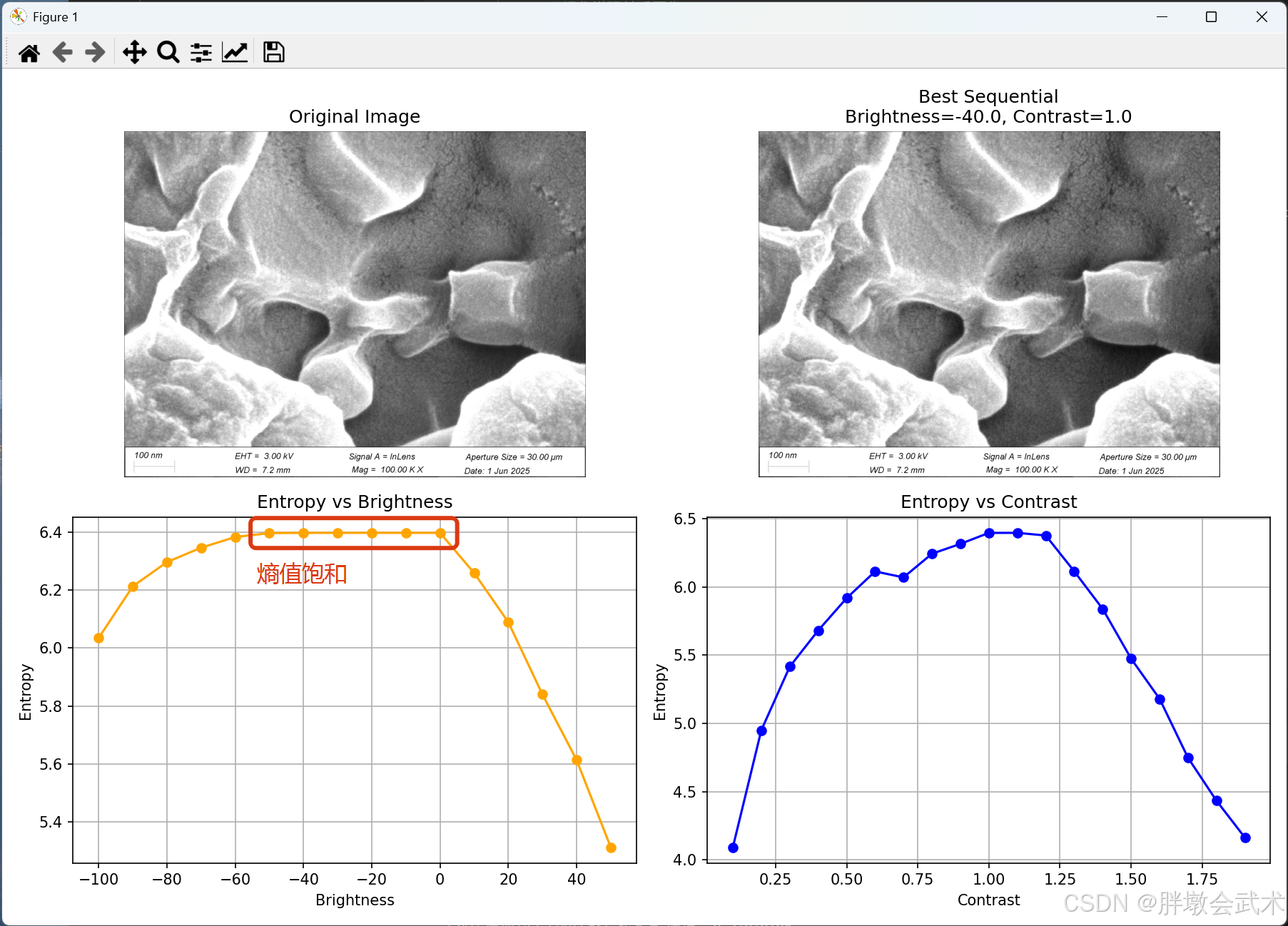Click the '6.5' tick label on contrast plot
This screenshot has height=926, width=1288.
pyautogui.click(x=685, y=519)
